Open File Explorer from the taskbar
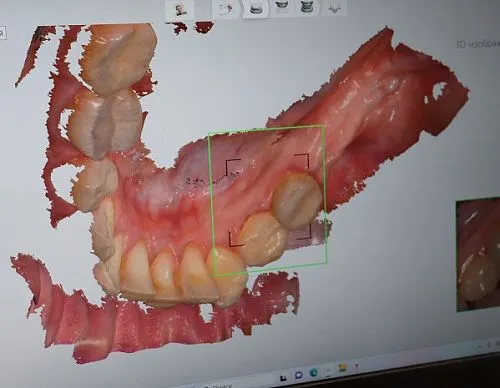500x388 pixels. tap(342, 368)
